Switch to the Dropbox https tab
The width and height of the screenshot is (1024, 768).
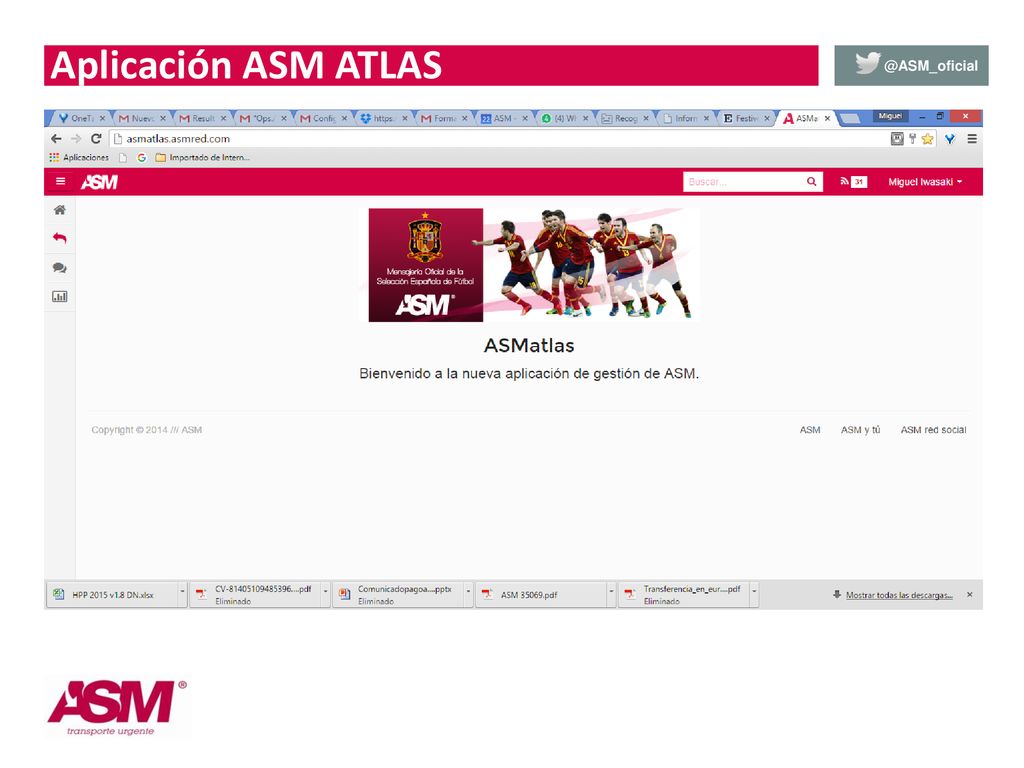click(x=383, y=118)
